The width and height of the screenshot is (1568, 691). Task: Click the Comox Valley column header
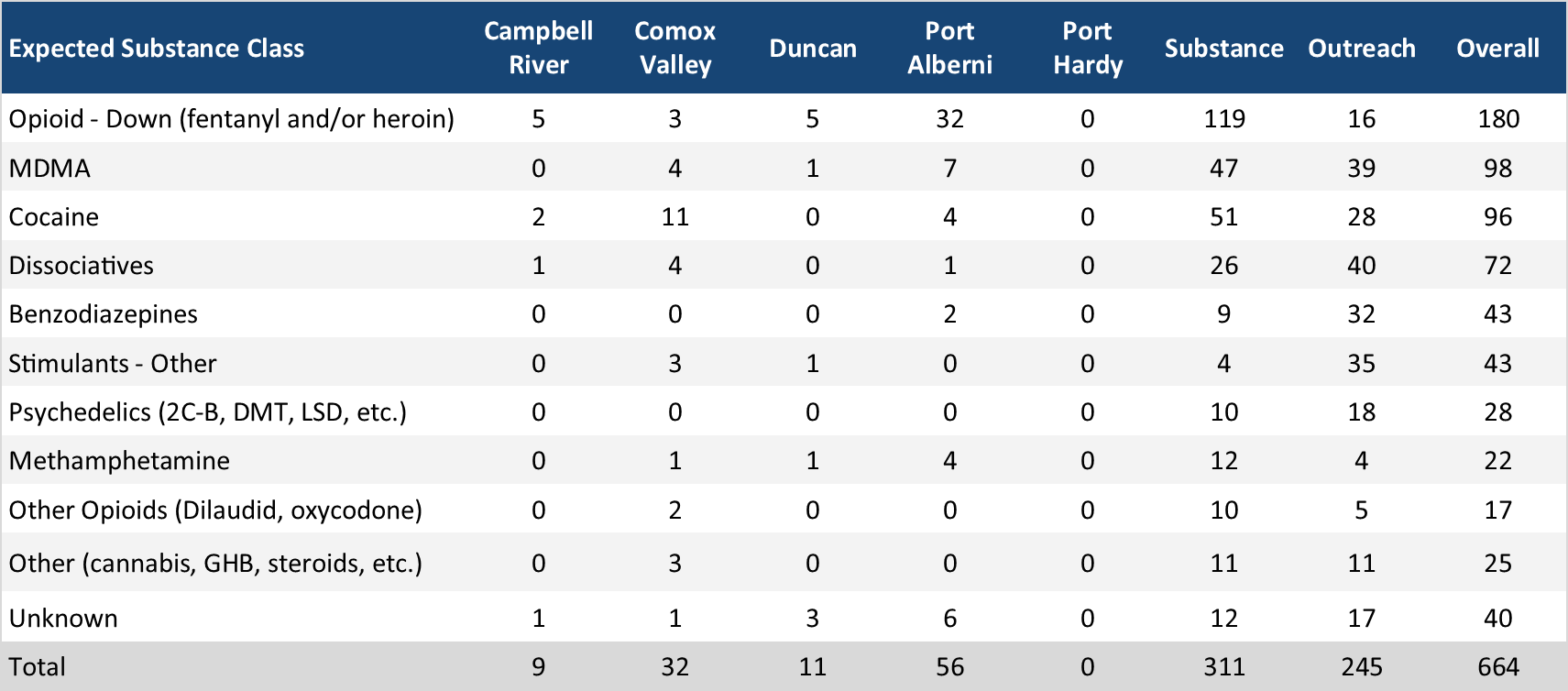point(674,48)
